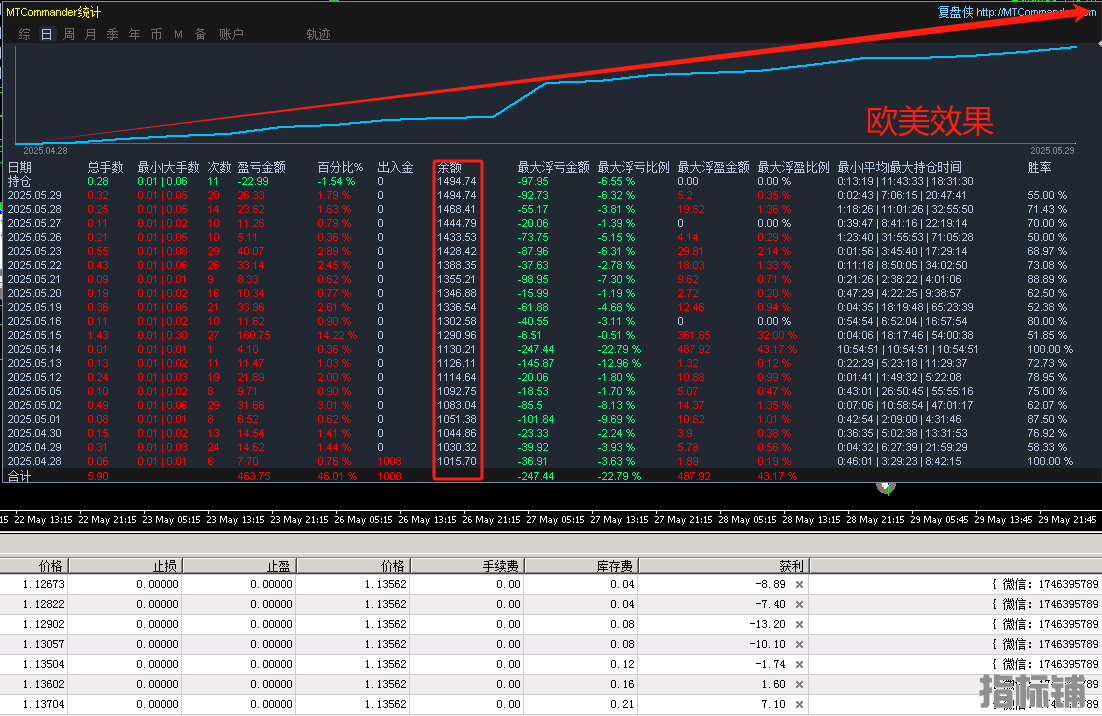This screenshot has width=1102, height=716.
Task: Click the 盈亏金额 column header
Action: pos(261,167)
